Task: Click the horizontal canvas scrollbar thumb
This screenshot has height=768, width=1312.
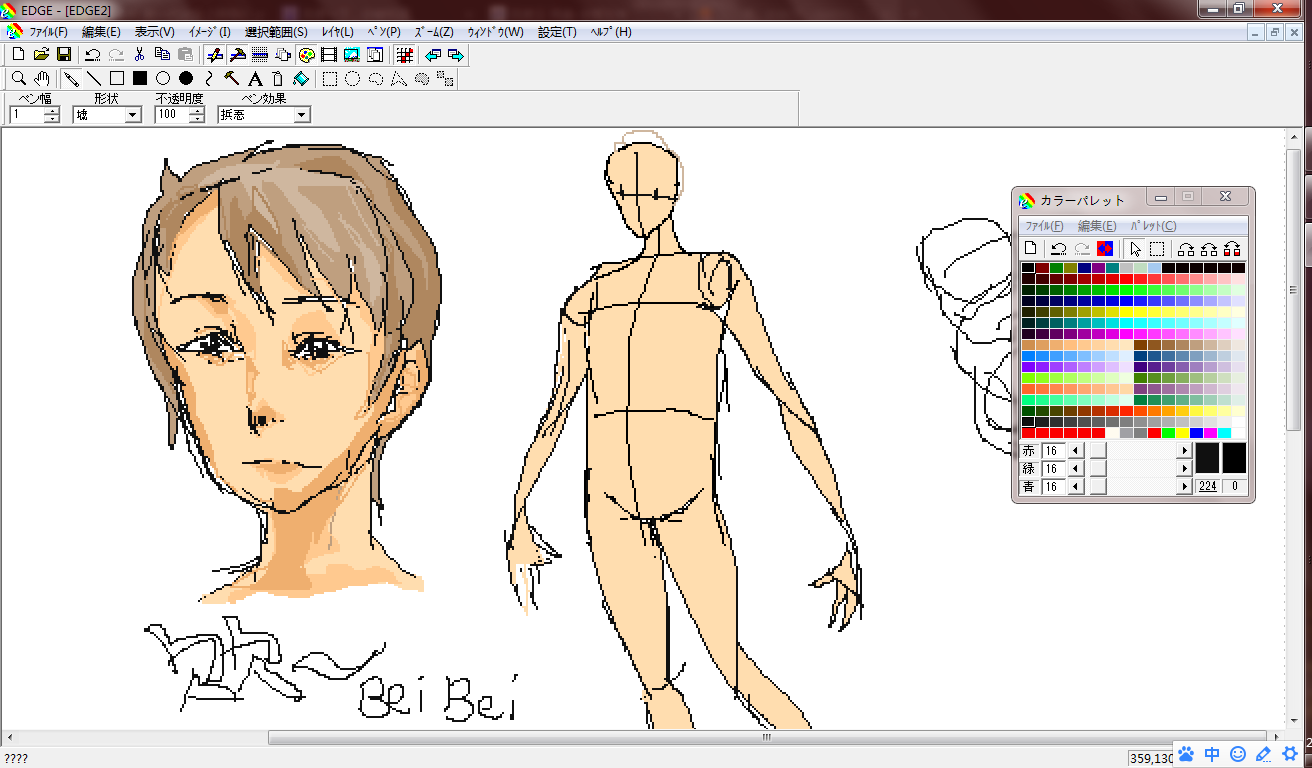Action: point(769,738)
